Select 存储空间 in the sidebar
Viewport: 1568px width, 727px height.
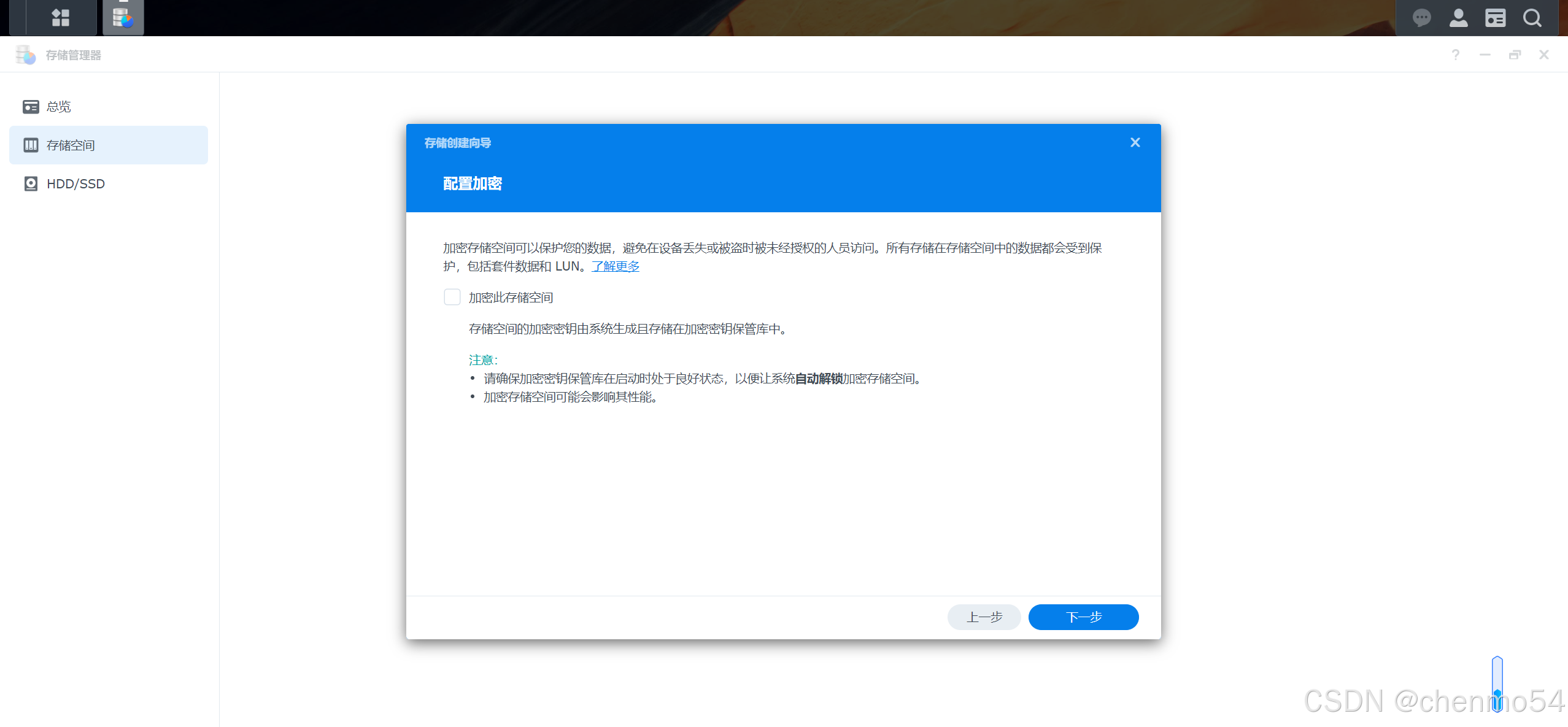click(x=71, y=145)
